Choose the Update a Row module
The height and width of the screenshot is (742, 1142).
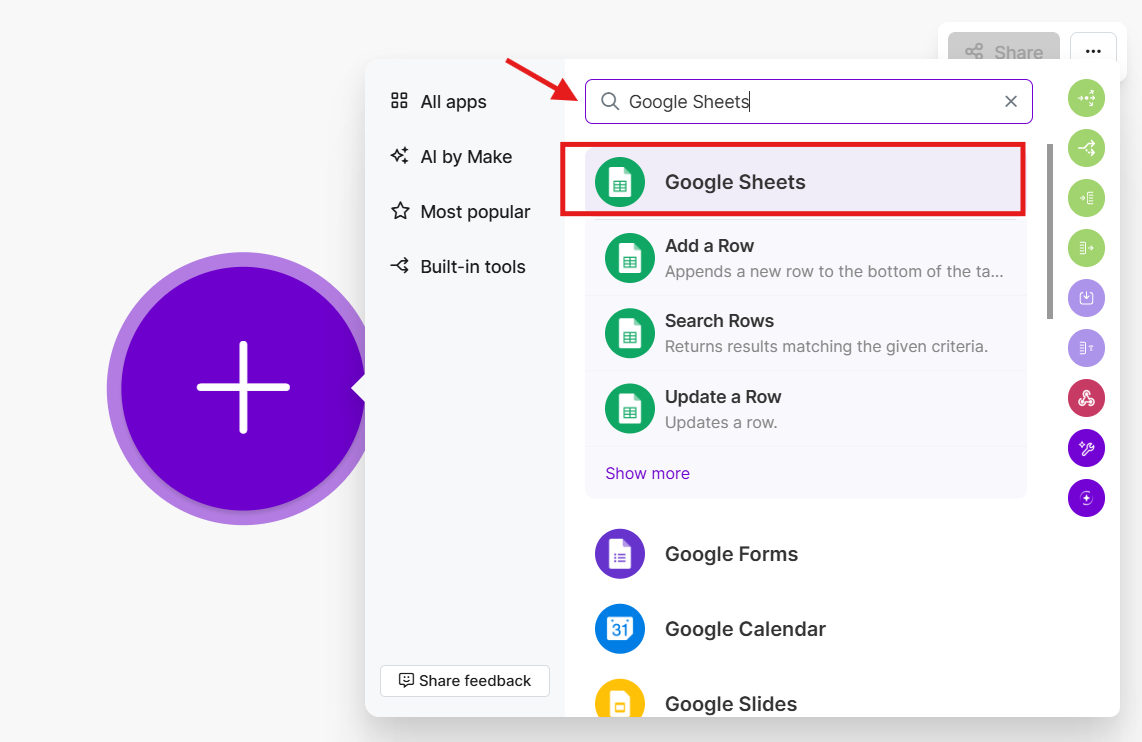pos(806,409)
